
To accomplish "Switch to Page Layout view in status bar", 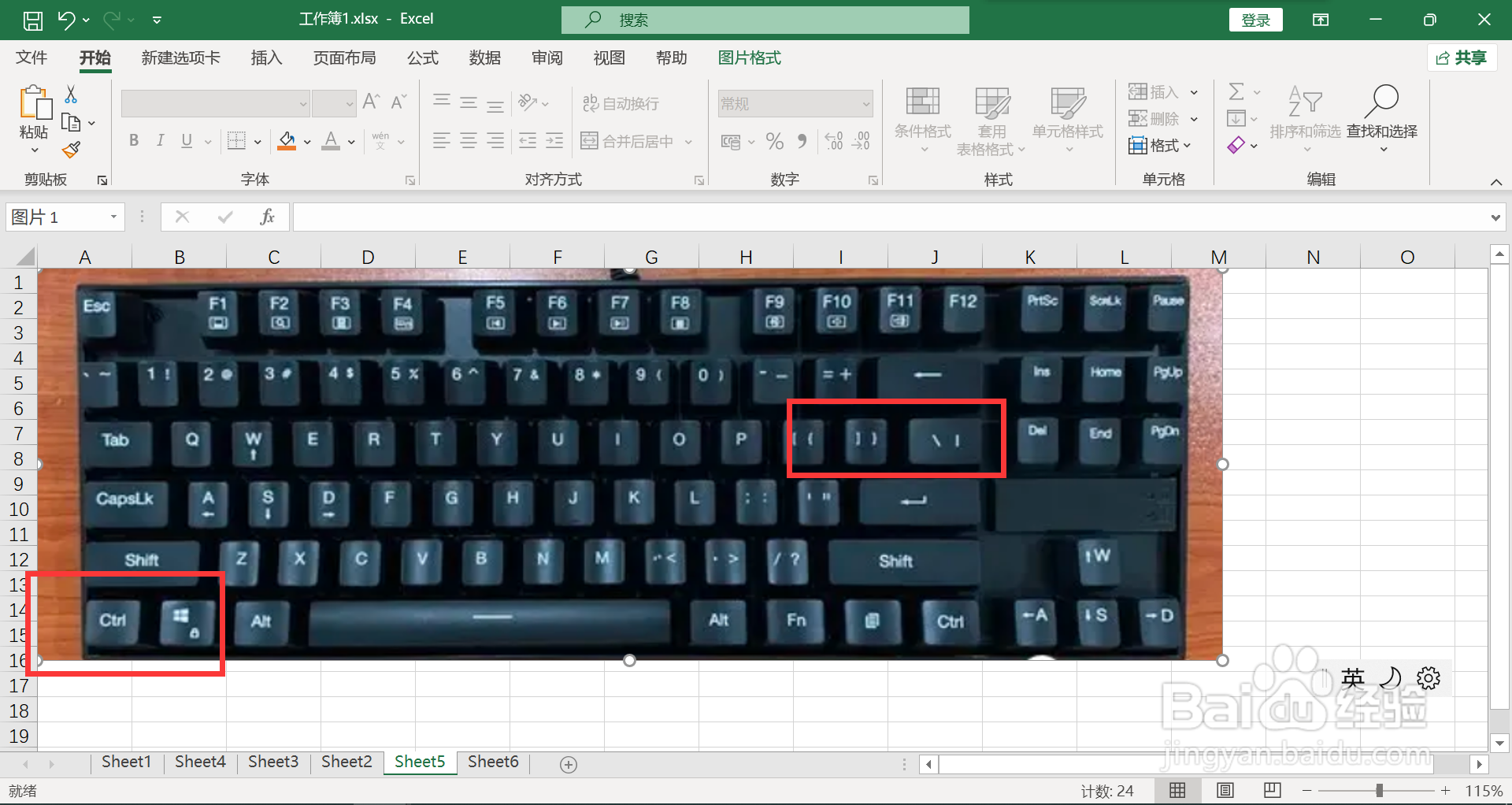I will pyautogui.click(x=1225, y=790).
